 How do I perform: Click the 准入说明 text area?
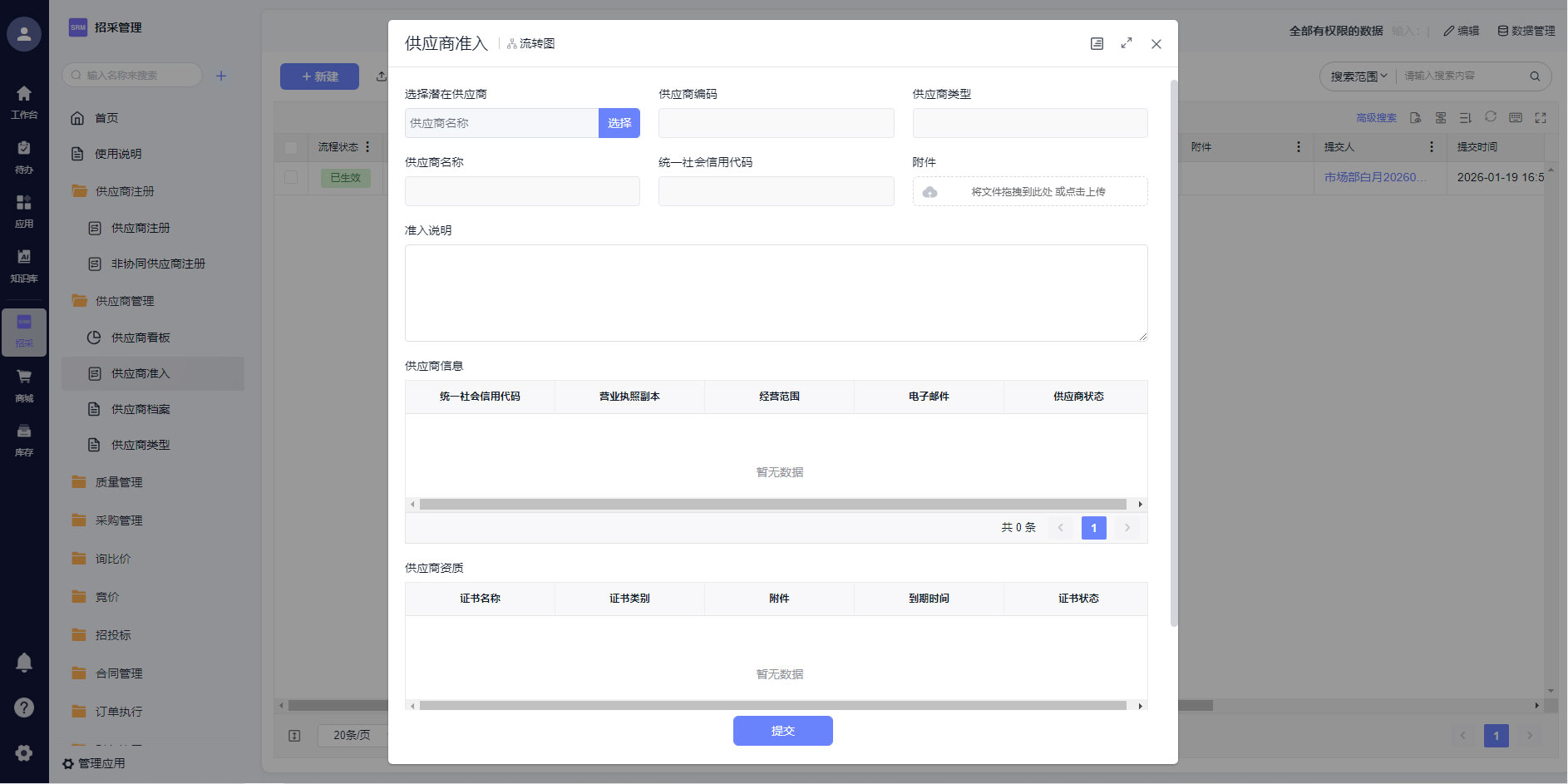click(776, 293)
